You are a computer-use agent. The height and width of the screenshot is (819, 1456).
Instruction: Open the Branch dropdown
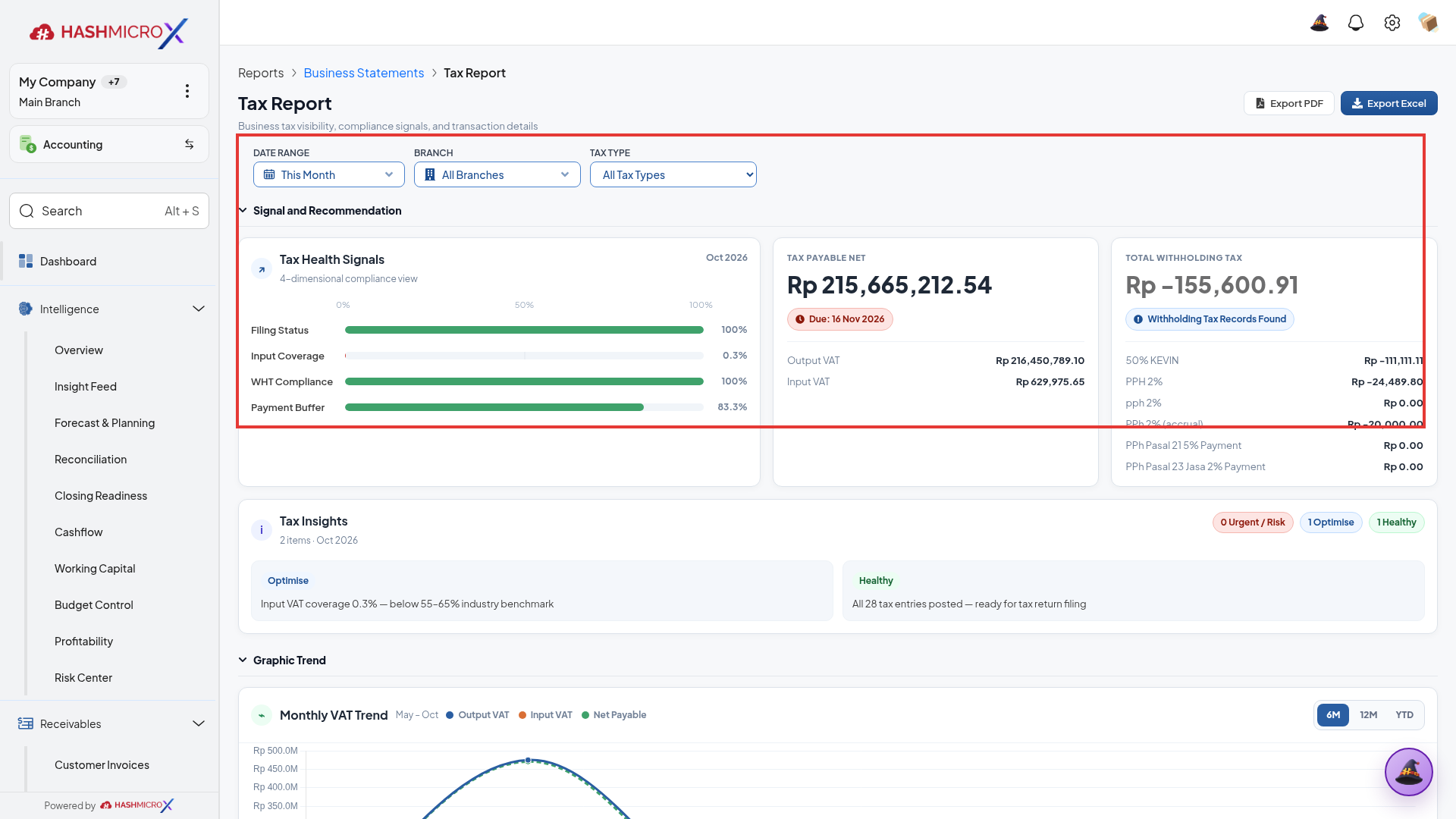tap(497, 174)
